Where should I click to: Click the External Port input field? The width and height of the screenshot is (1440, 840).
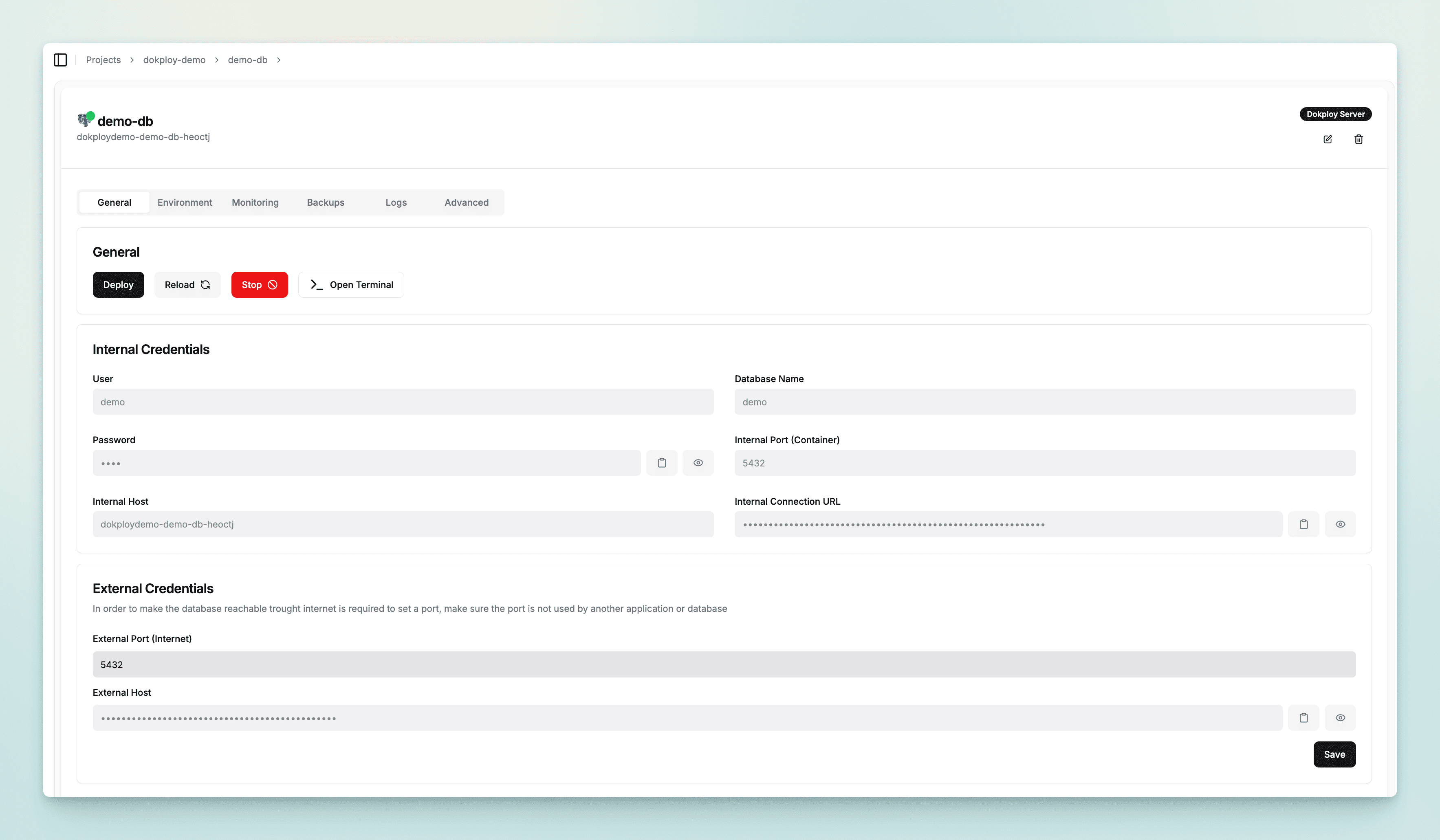pyautogui.click(x=724, y=664)
